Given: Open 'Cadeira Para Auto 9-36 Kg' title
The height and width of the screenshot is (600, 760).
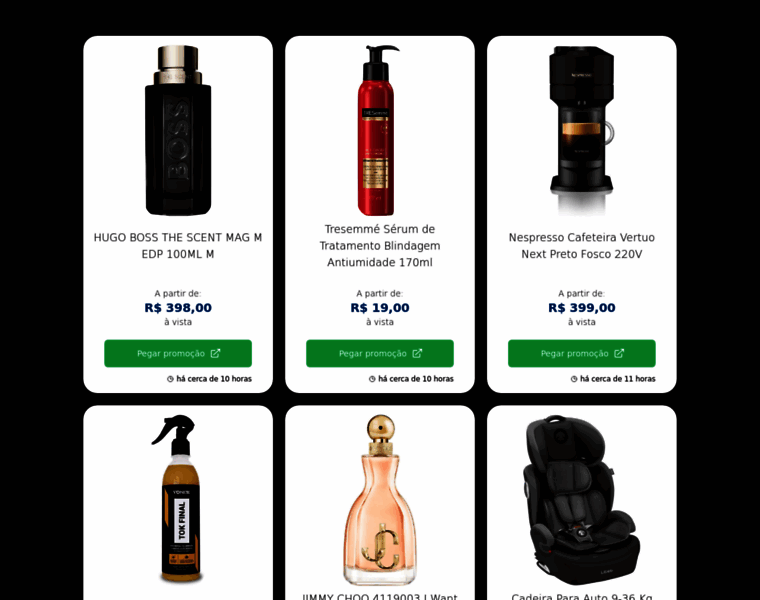Looking at the screenshot, I should pos(582,597).
